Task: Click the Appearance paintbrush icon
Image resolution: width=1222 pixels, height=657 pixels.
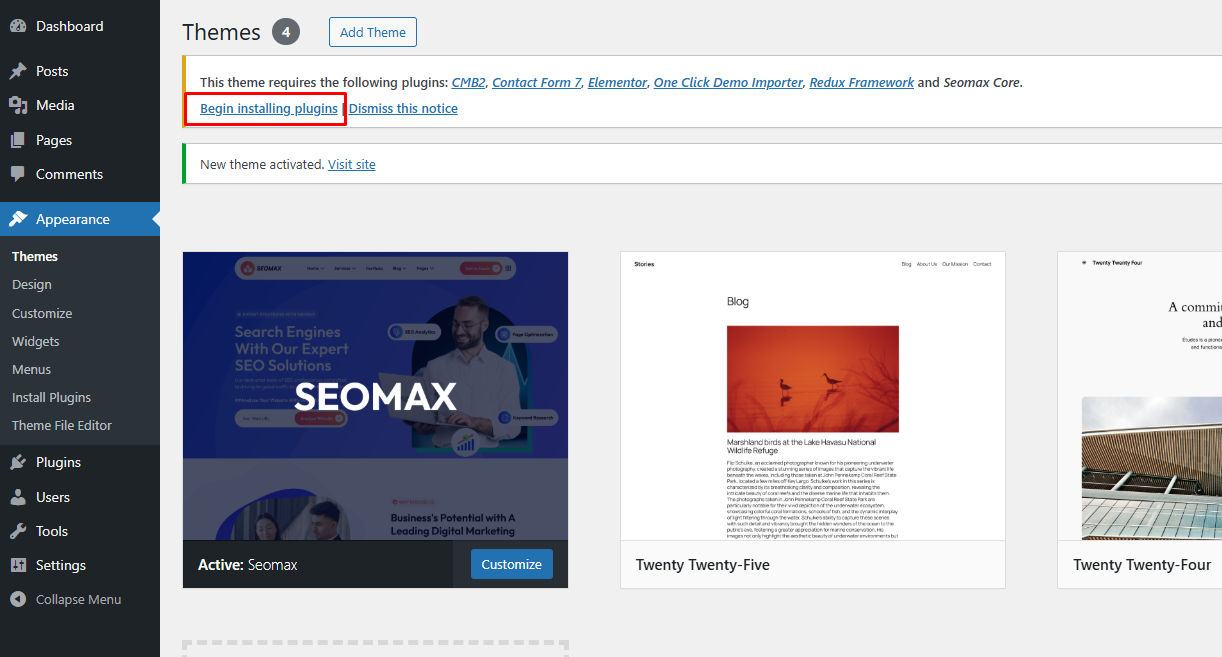Action: click(x=18, y=219)
